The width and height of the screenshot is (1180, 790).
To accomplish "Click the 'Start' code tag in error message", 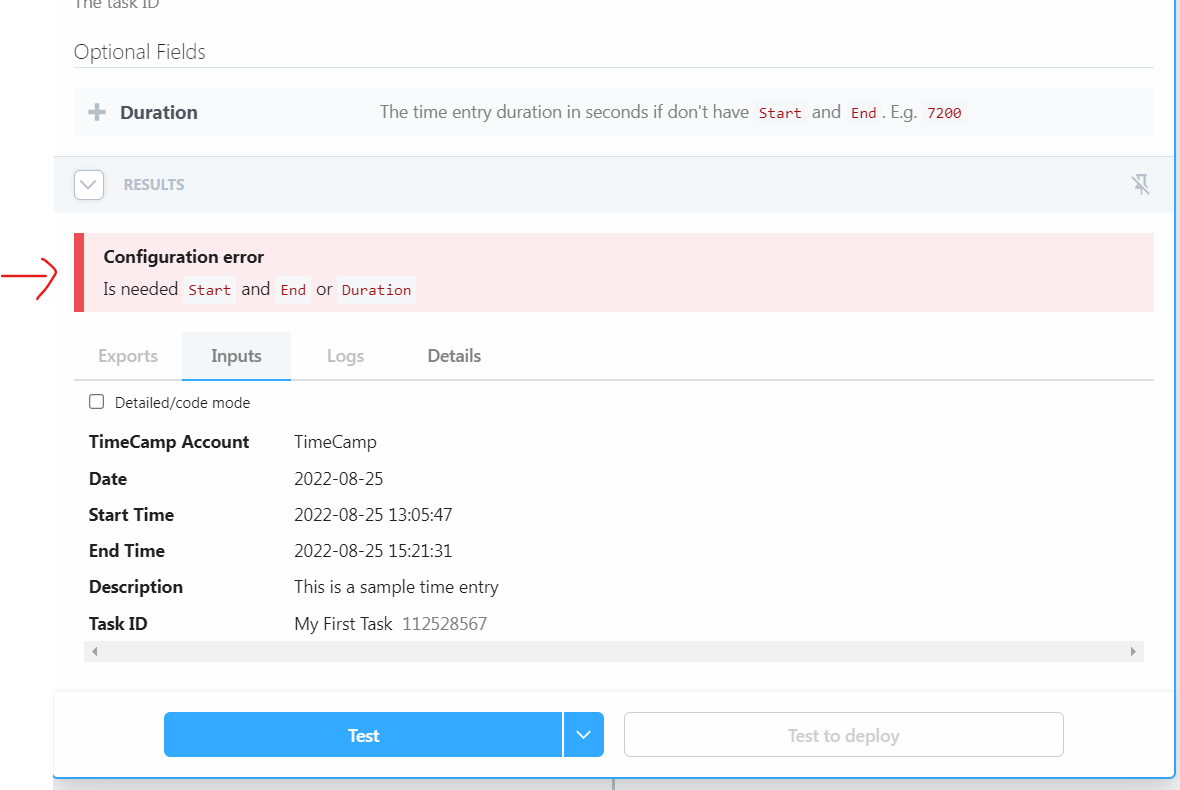I will tap(209, 290).
